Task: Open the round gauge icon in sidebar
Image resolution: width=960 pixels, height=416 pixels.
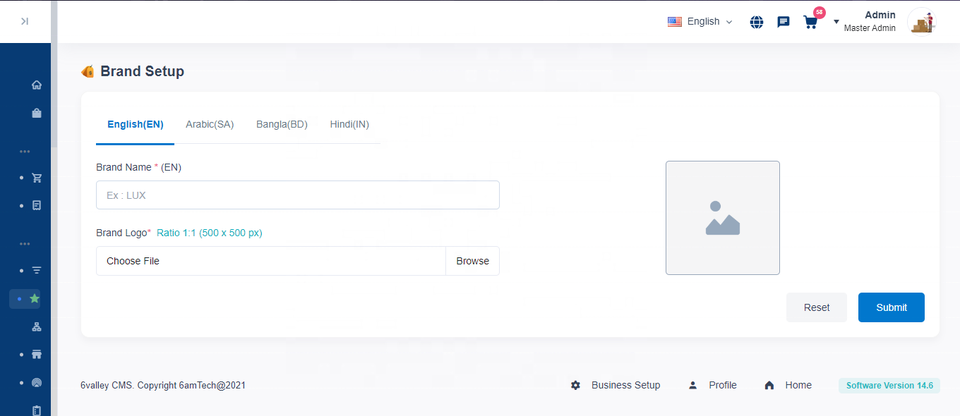Action: click(37, 382)
